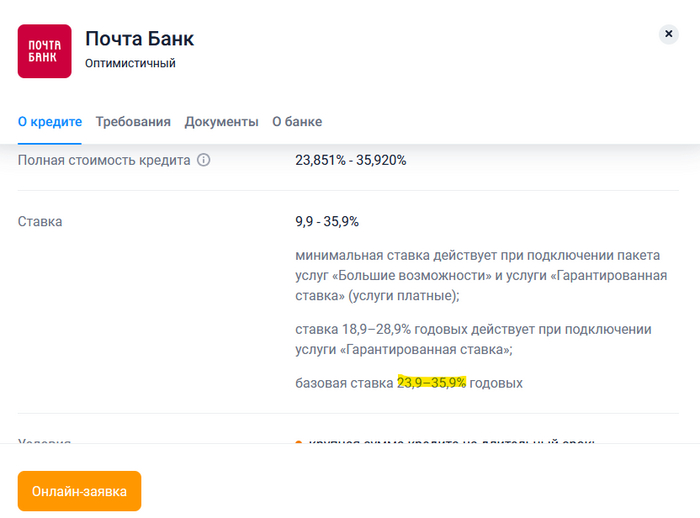
Task: Click the Почта Банк heading title
Action: coord(139,39)
